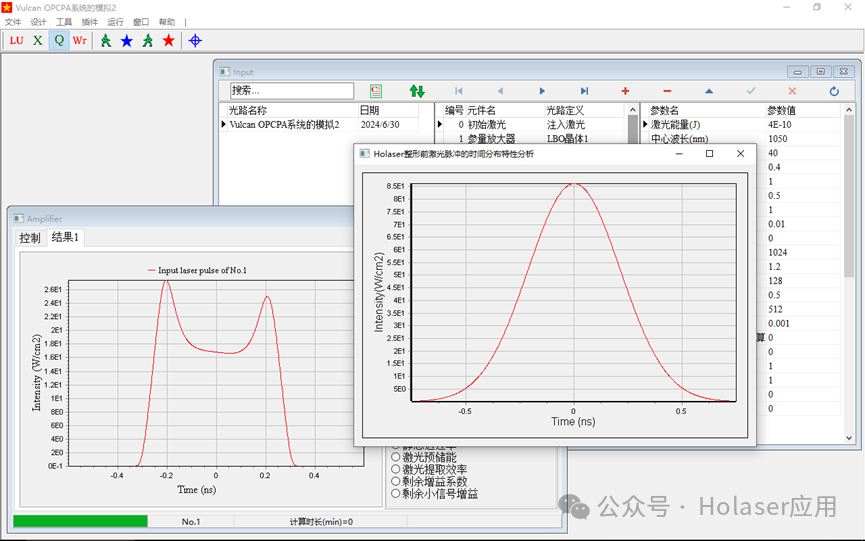This screenshot has width=865, height=541.
Task: Select the 激光预储能 radio button
Action: tap(396, 457)
